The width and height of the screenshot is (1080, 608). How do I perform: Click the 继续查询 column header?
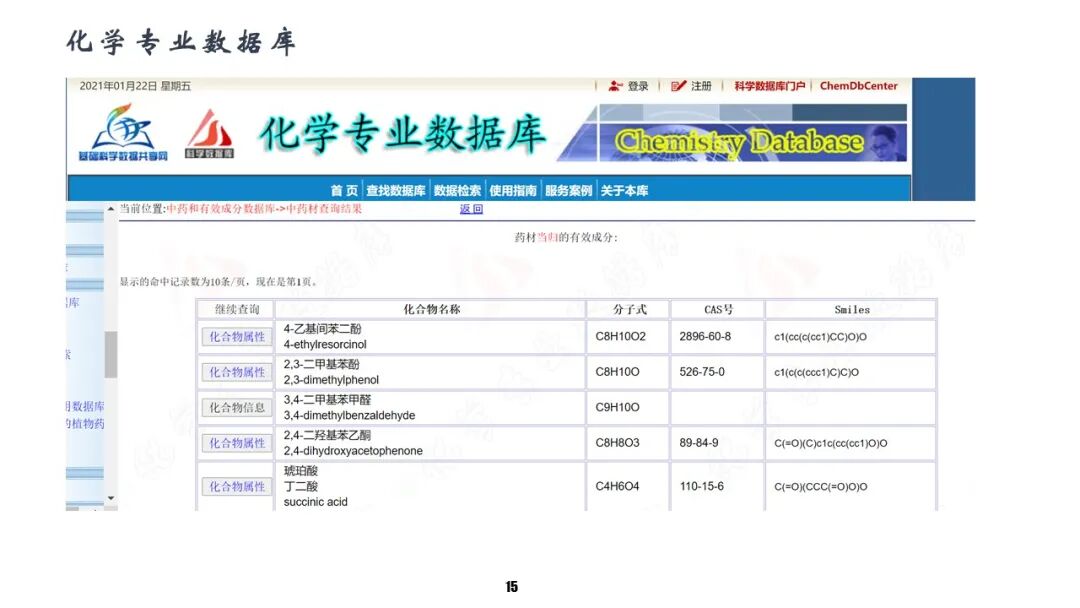point(237,309)
